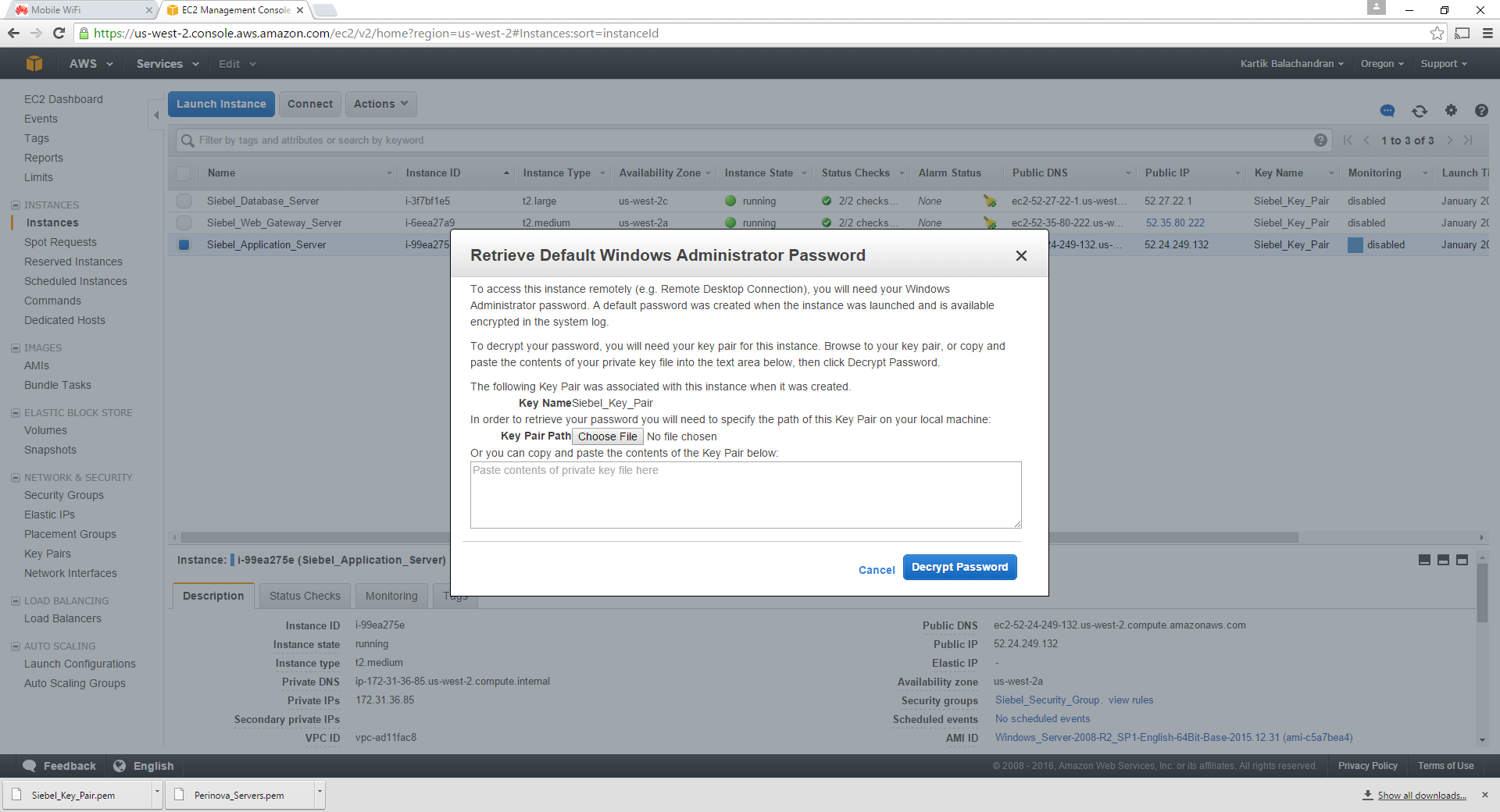
Task: Go to first page of instances
Action: (1348, 141)
